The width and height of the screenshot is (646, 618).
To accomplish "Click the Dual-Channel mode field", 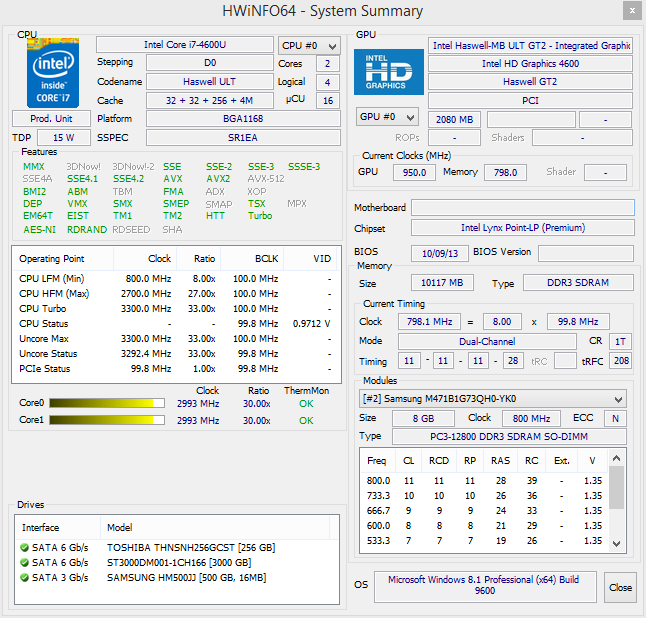I will (487, 342).
